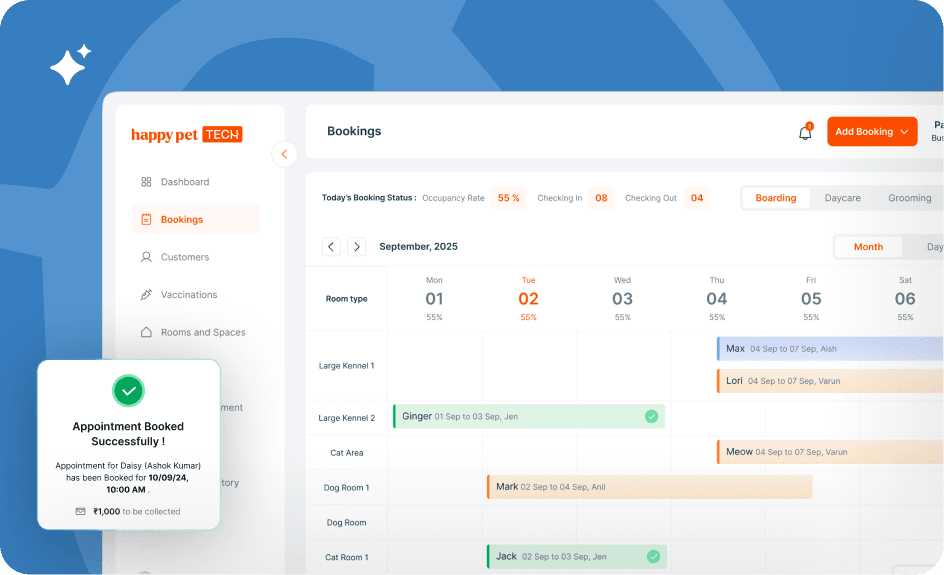944x575 pixels.
Task: Toggle check mark on Jack booking
Action: (x=653, y=556)
